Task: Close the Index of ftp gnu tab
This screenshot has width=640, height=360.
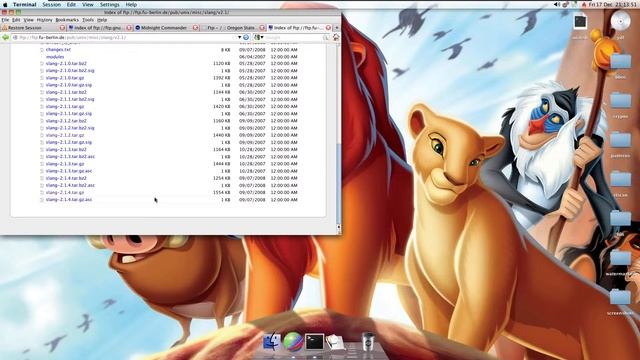Action: (129, 28)
